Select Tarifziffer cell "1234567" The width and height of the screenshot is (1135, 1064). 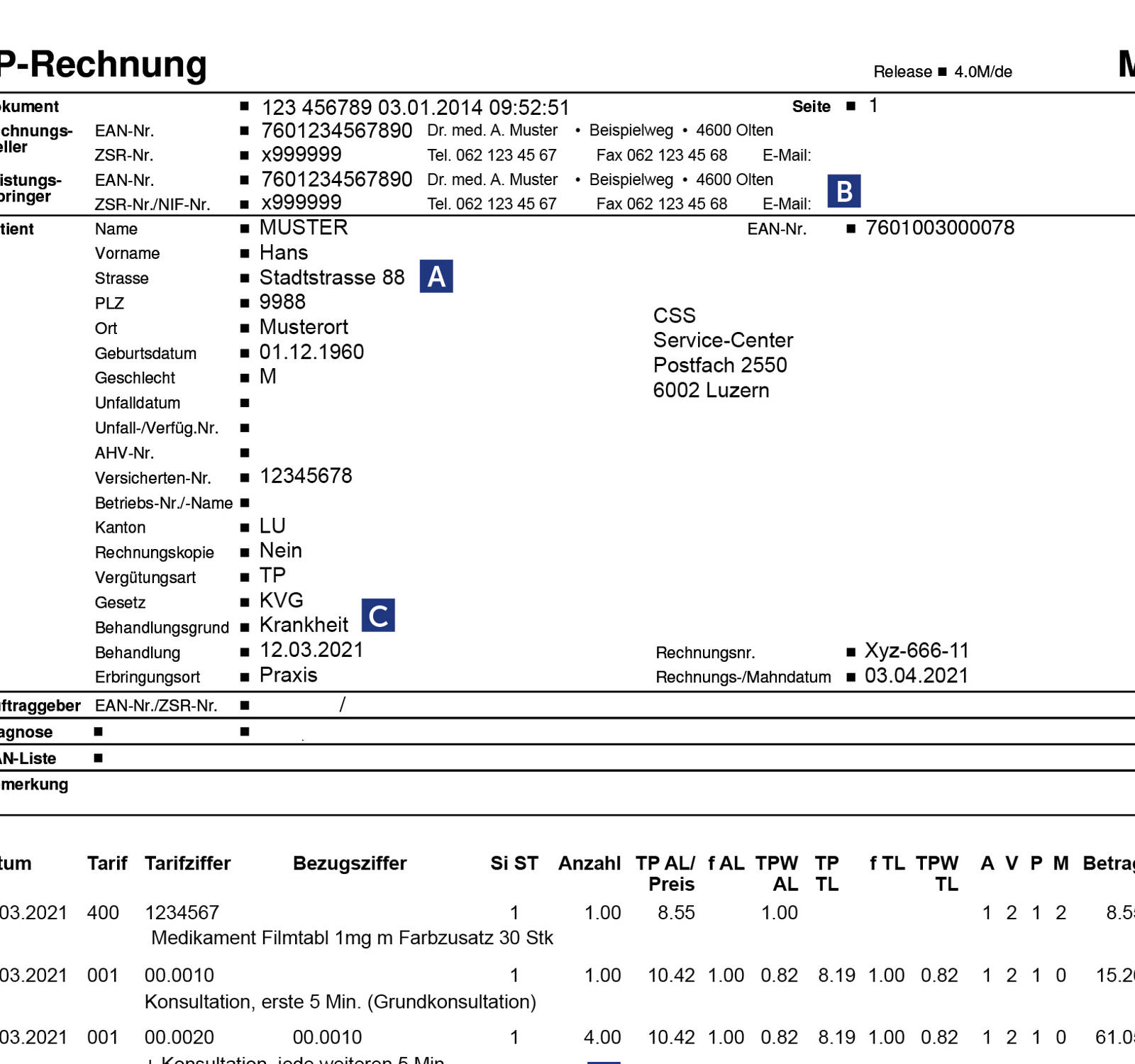pos(182,913)
